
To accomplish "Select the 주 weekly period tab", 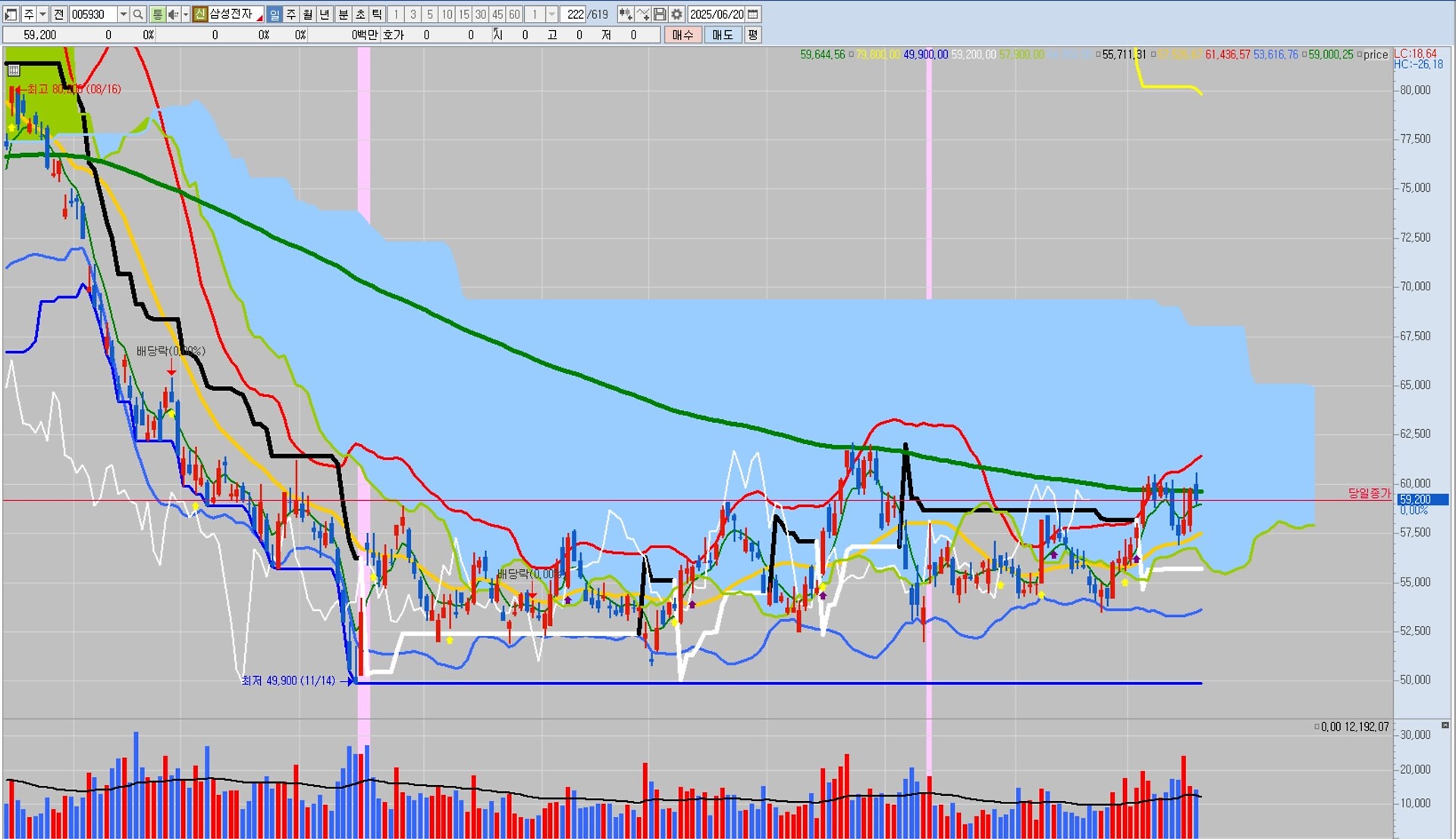I will tap(291, 14).
